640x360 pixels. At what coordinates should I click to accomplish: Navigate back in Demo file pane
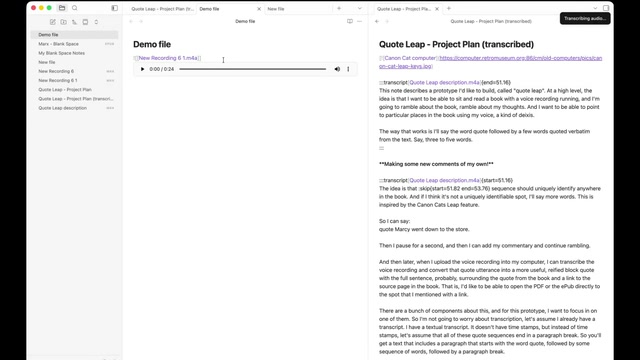click(x=131, y=21)
